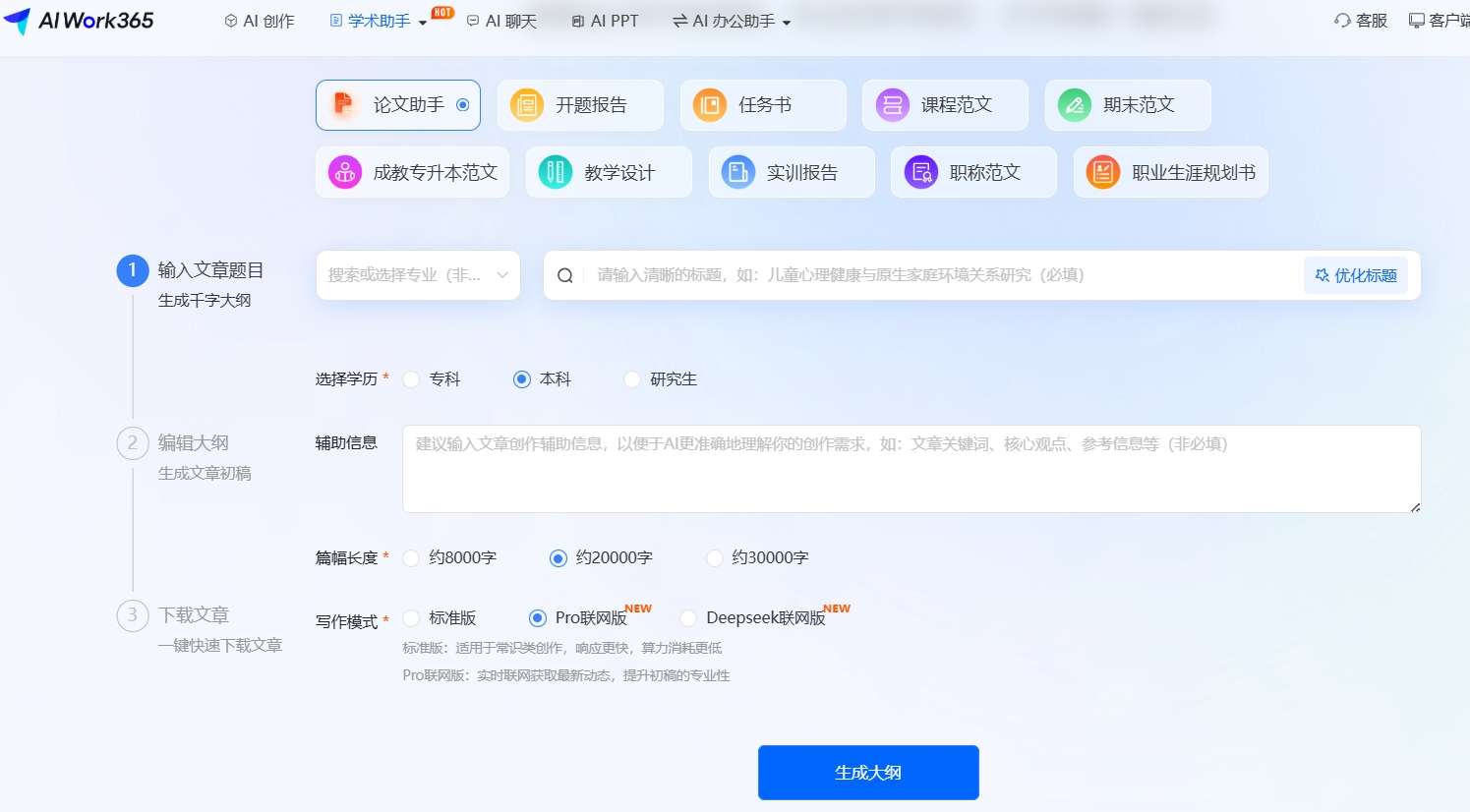Click the article title input field
Viewport: 1470px width, 812px height.
pos(885,274)
